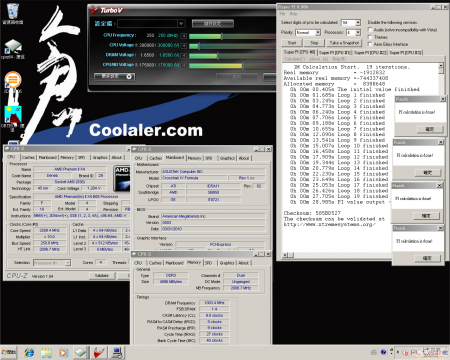Click the Crosshair IV Formula model field
Viewport: 450px width, 360px height.
tap(194, 178)
